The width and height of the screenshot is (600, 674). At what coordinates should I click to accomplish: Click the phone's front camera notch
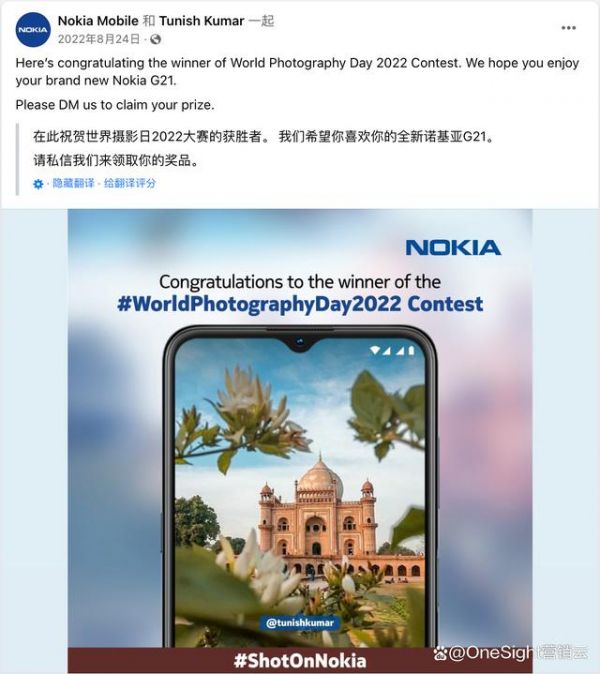[x=300, y=342]
